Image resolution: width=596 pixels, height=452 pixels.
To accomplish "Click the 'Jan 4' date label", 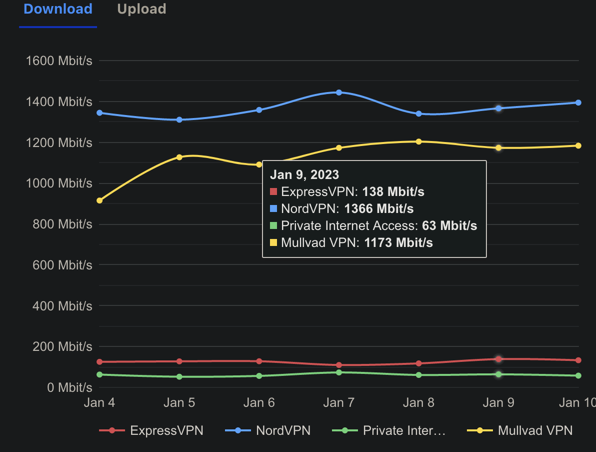I will [x=99, y=403].
